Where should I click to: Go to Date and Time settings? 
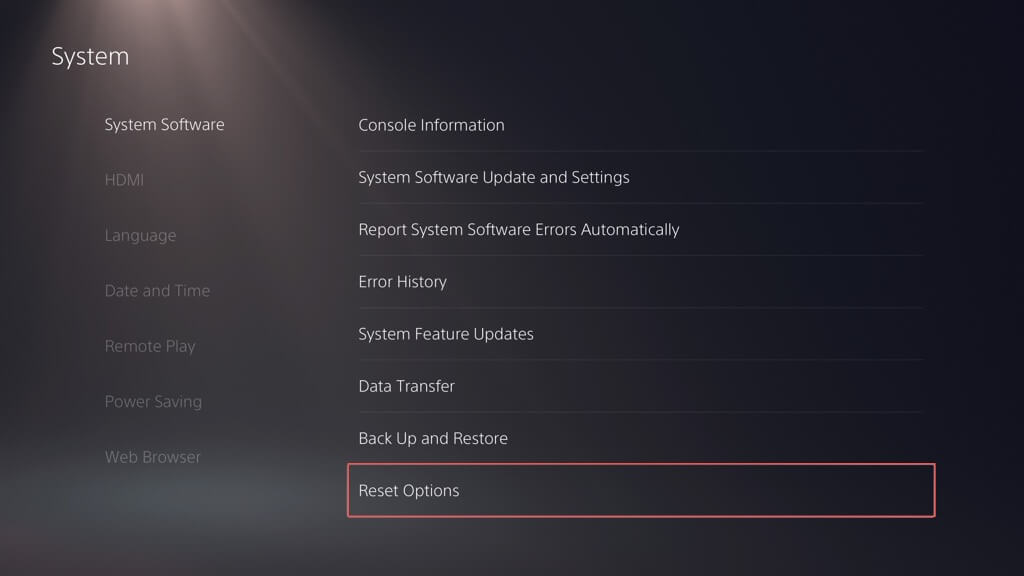click(157, 291)
